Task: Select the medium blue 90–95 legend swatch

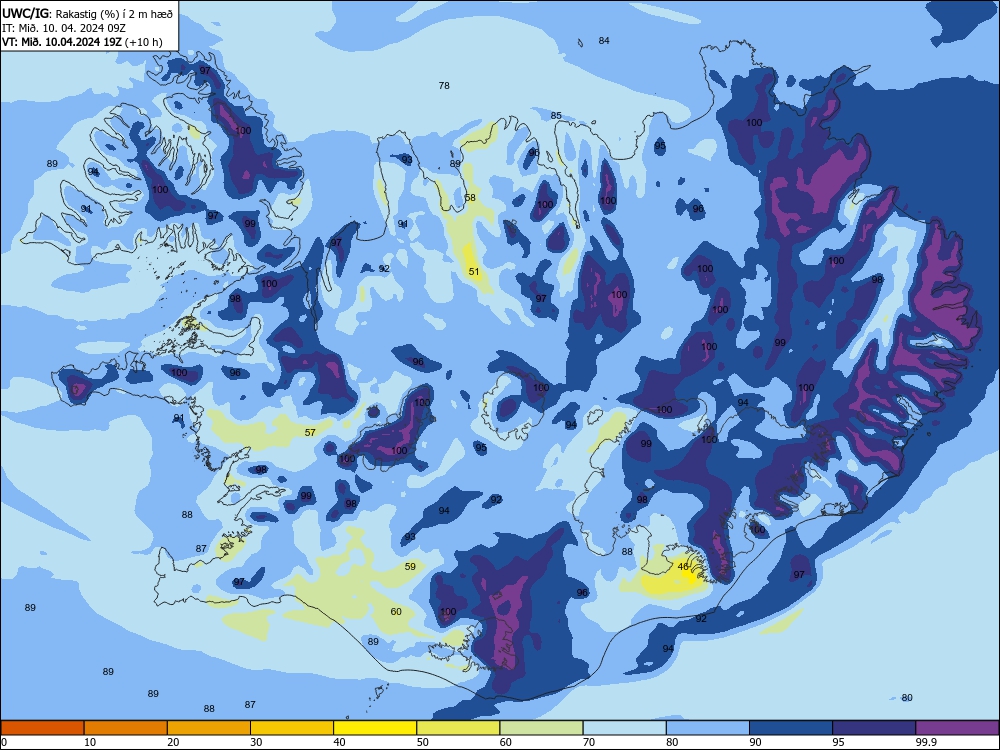Action: (x=791, y=728)
